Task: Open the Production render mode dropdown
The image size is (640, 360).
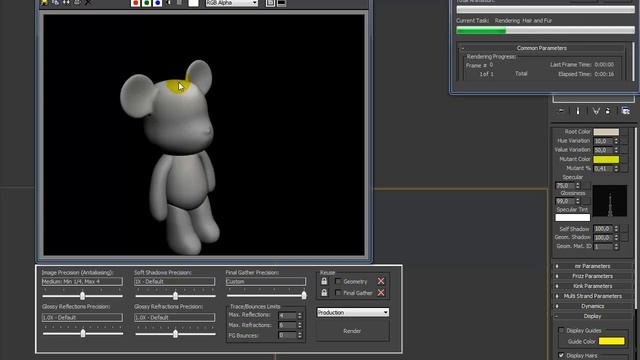Action: point(353,312)
